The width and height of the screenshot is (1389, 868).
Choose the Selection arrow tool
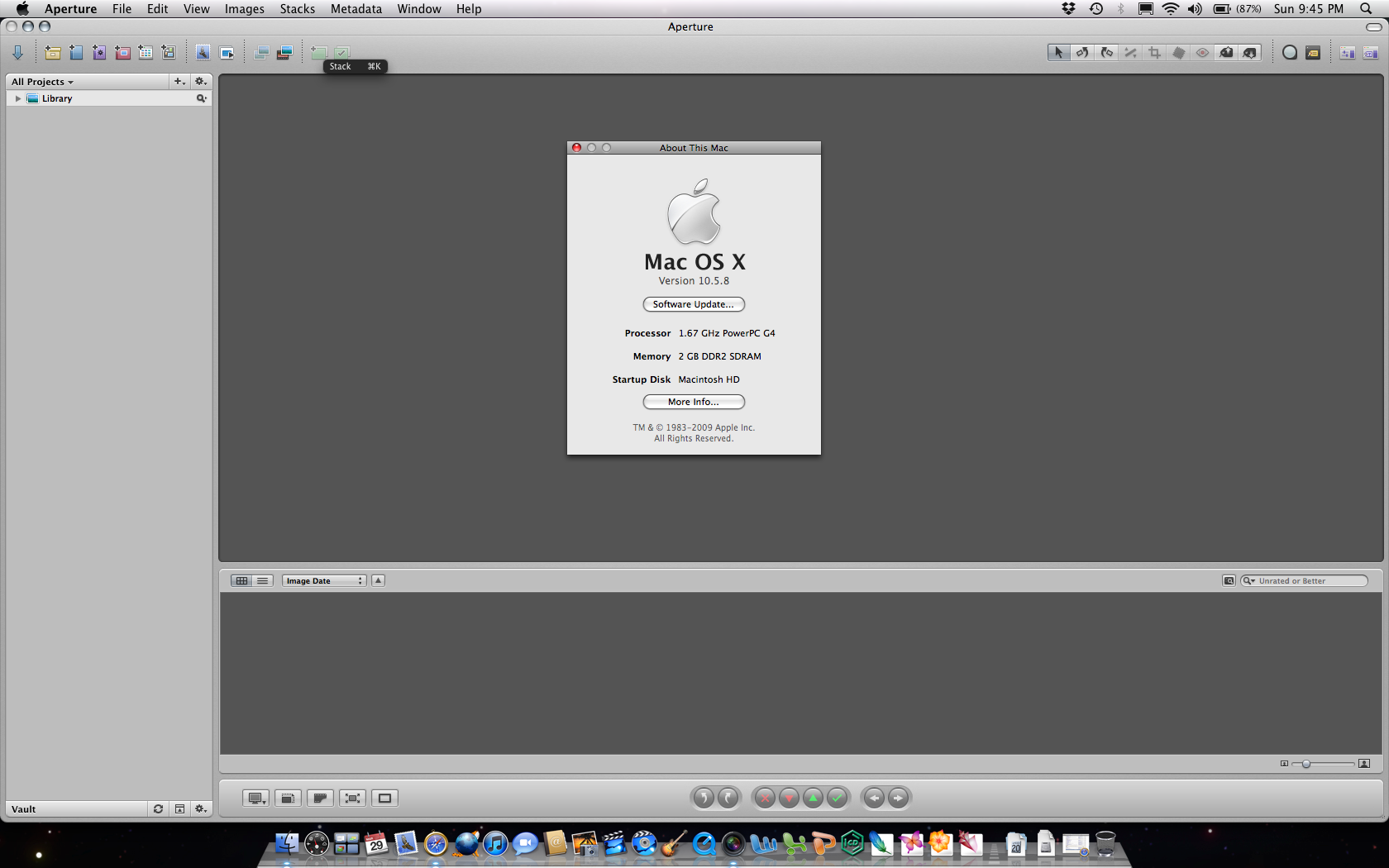point(1058,53)
